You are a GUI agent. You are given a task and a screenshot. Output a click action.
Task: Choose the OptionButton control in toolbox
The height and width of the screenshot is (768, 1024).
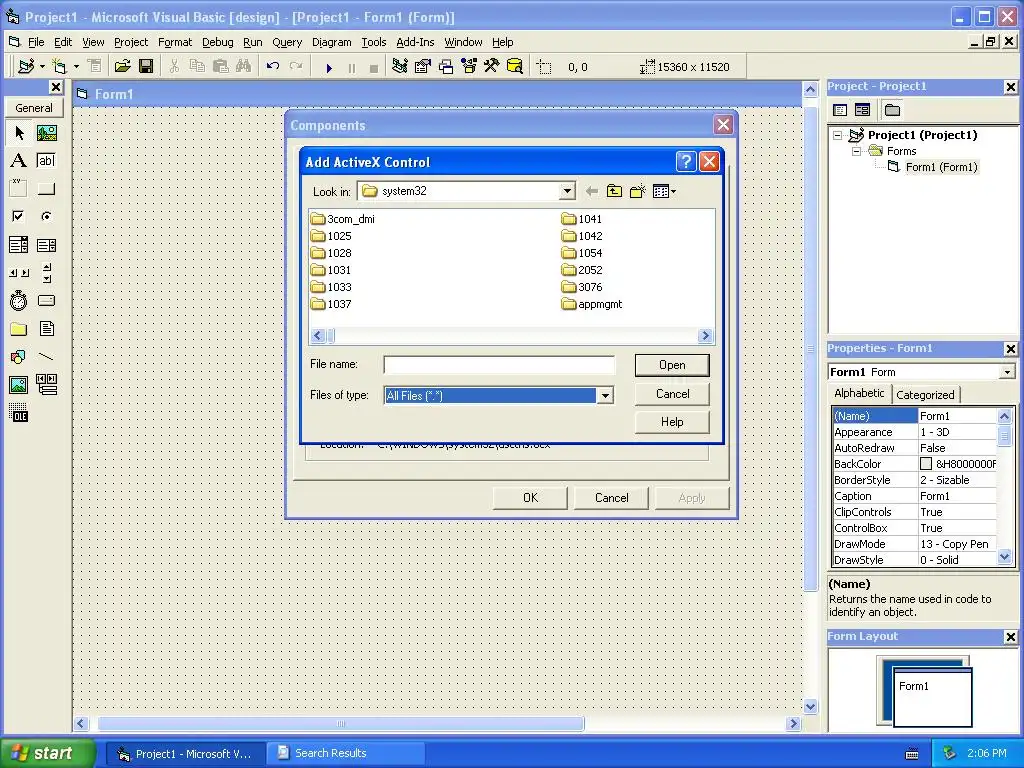click(x=46, y=216)
